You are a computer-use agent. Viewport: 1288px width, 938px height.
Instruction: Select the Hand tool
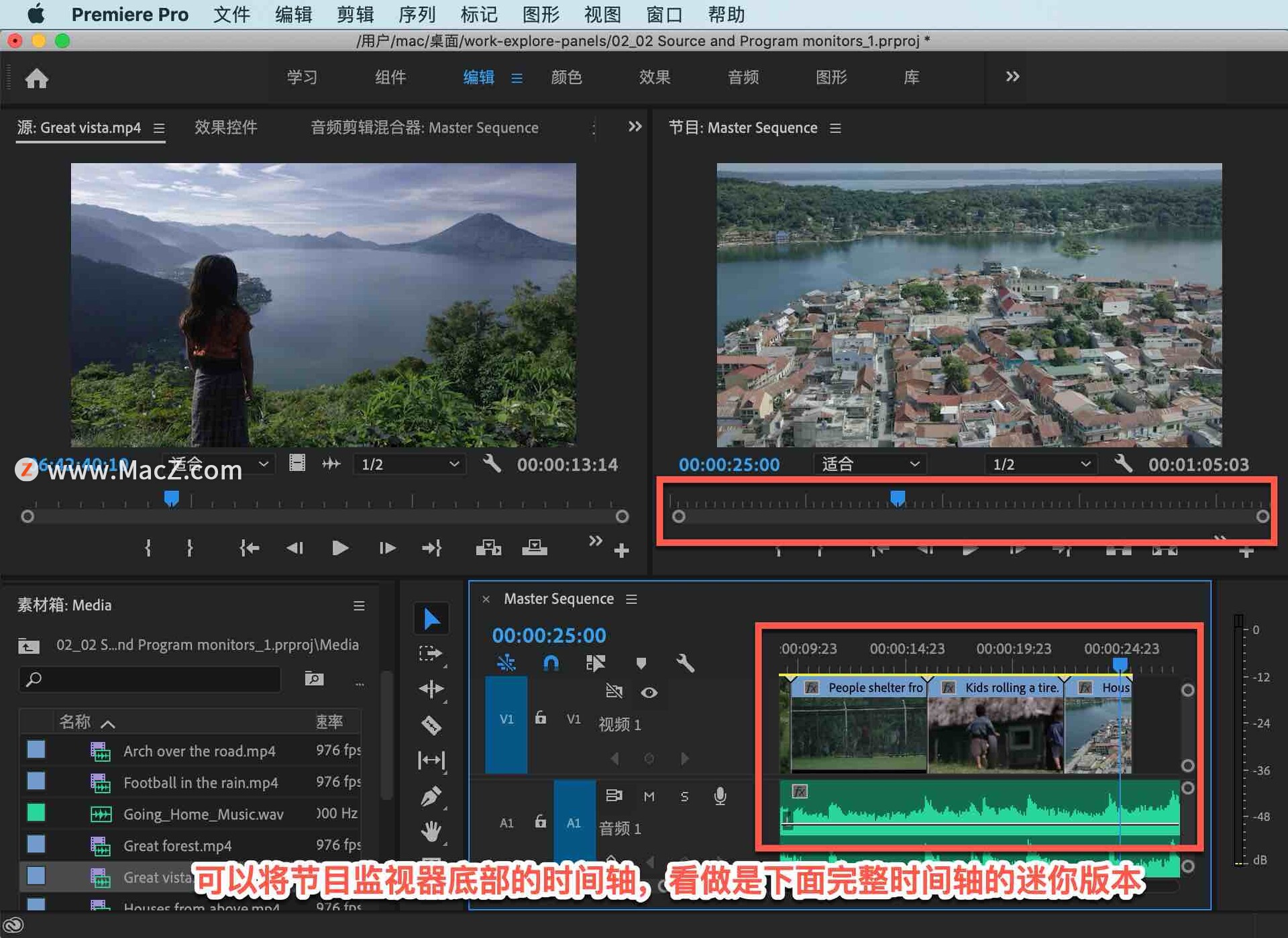pyautogui.click(x=431, y=831)
